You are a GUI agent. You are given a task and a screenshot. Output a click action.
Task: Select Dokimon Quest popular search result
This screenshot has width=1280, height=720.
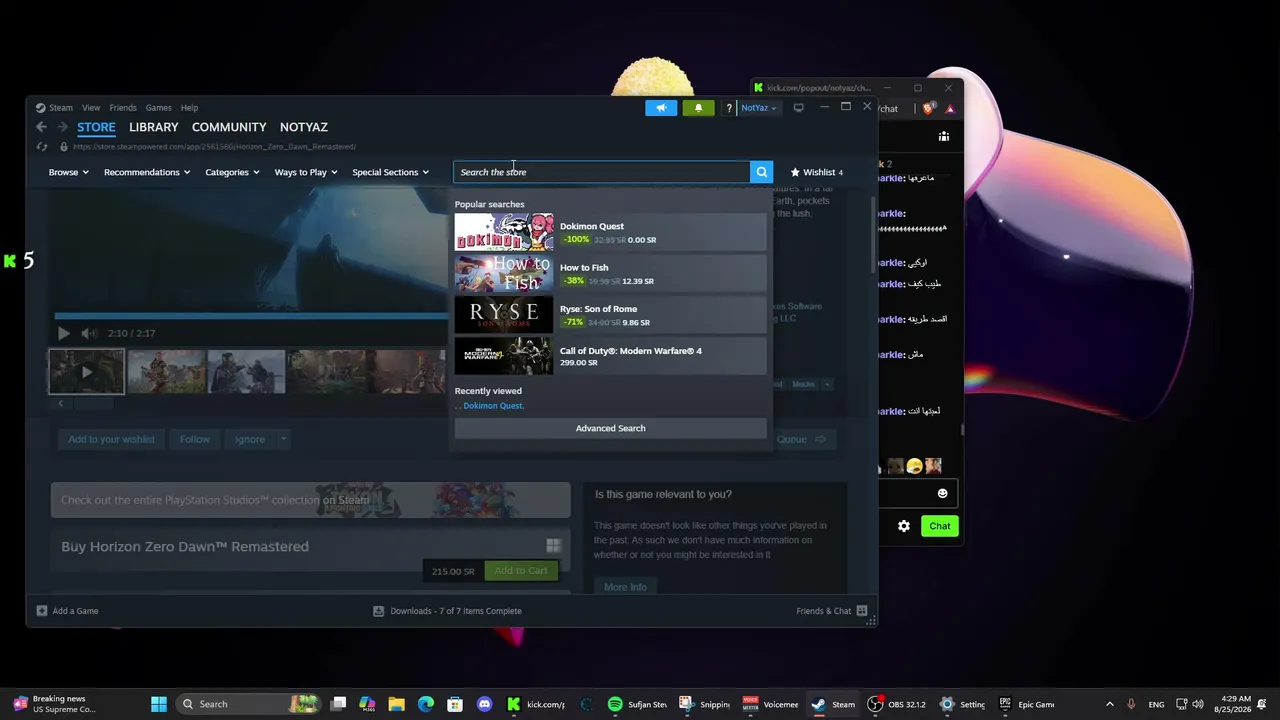(x=610, y=232)
